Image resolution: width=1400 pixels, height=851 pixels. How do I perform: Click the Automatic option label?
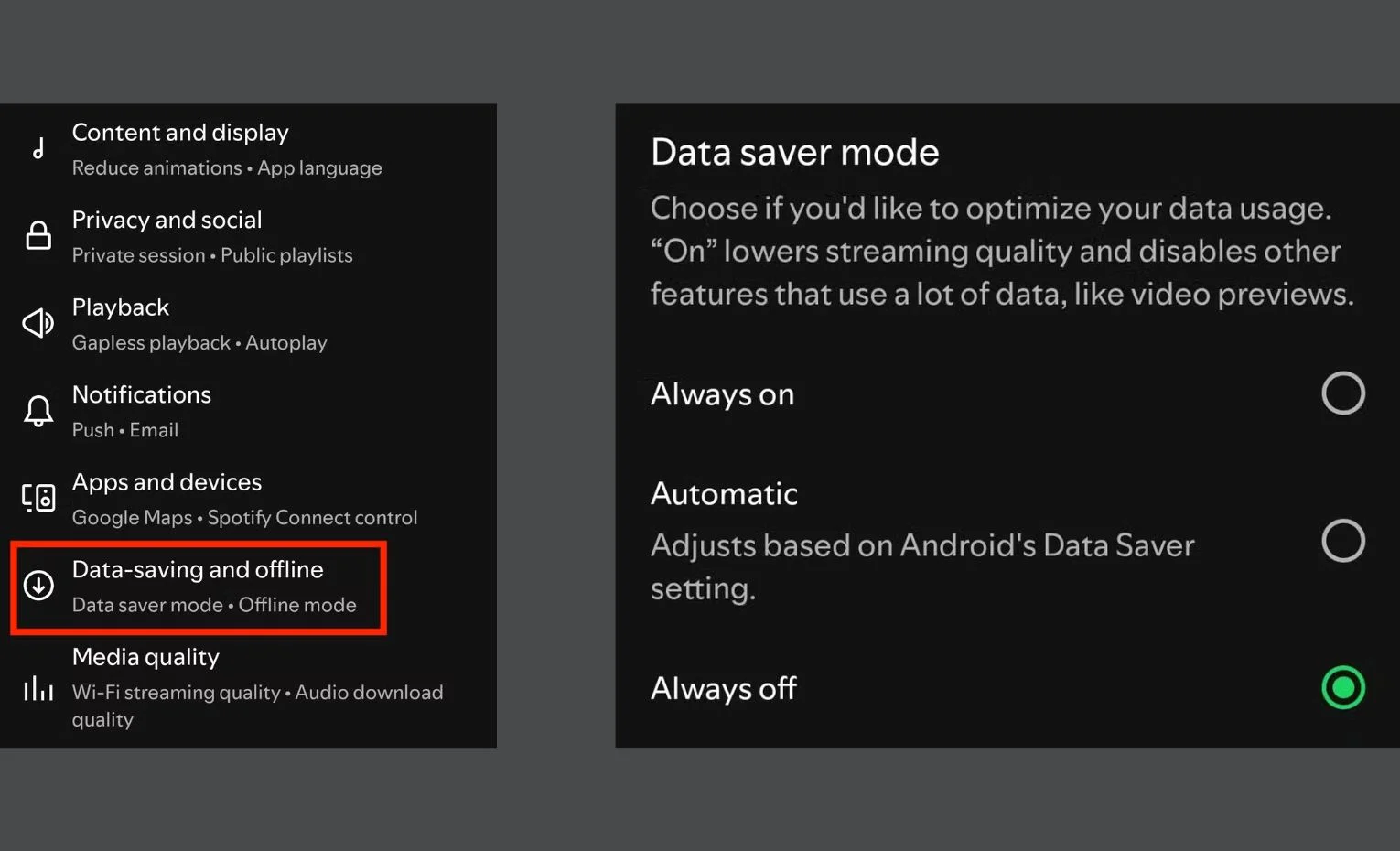pyautogui.click(x=724, y=494)
